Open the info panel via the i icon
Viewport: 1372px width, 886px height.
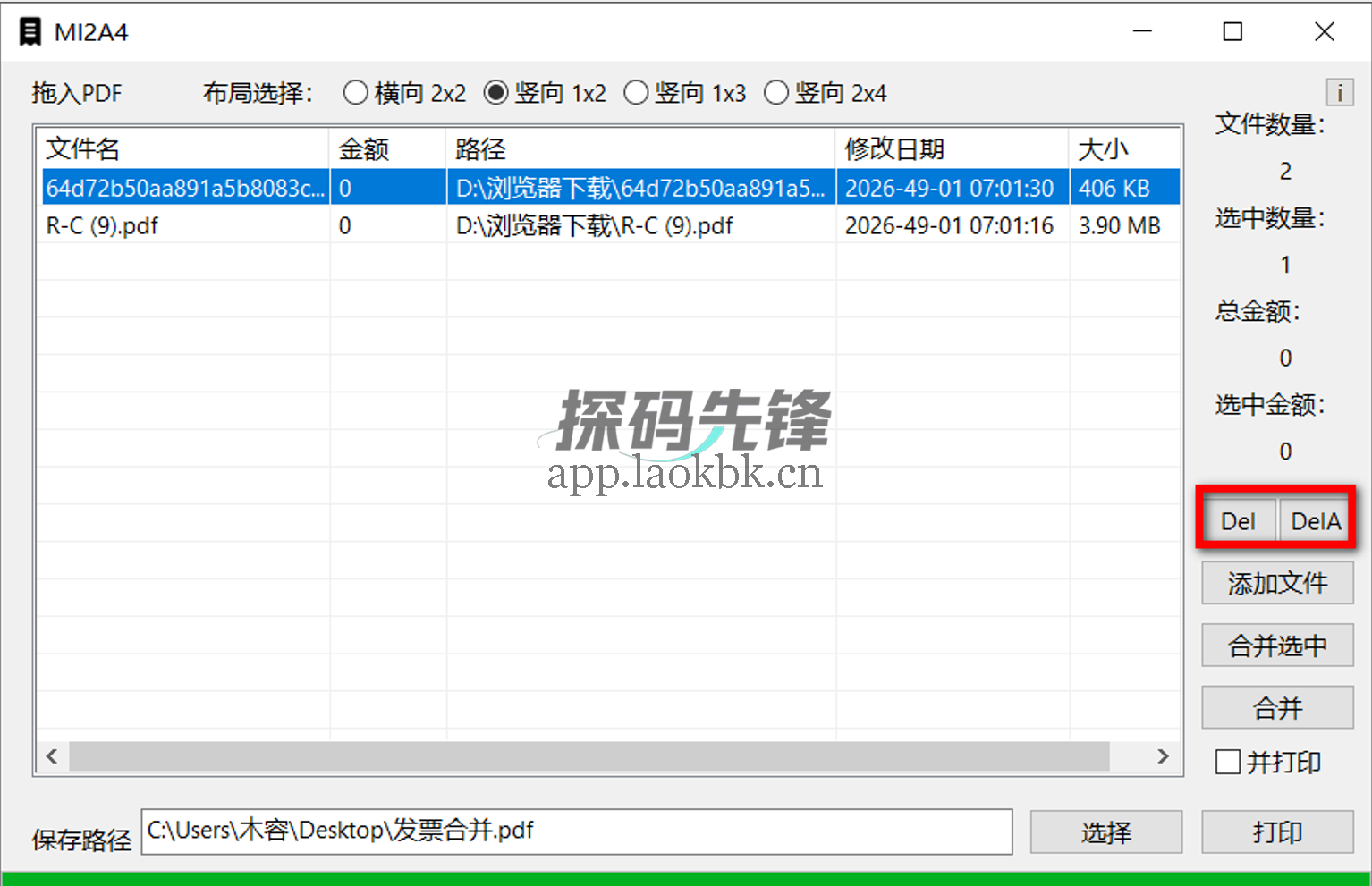click(1339, 92)
